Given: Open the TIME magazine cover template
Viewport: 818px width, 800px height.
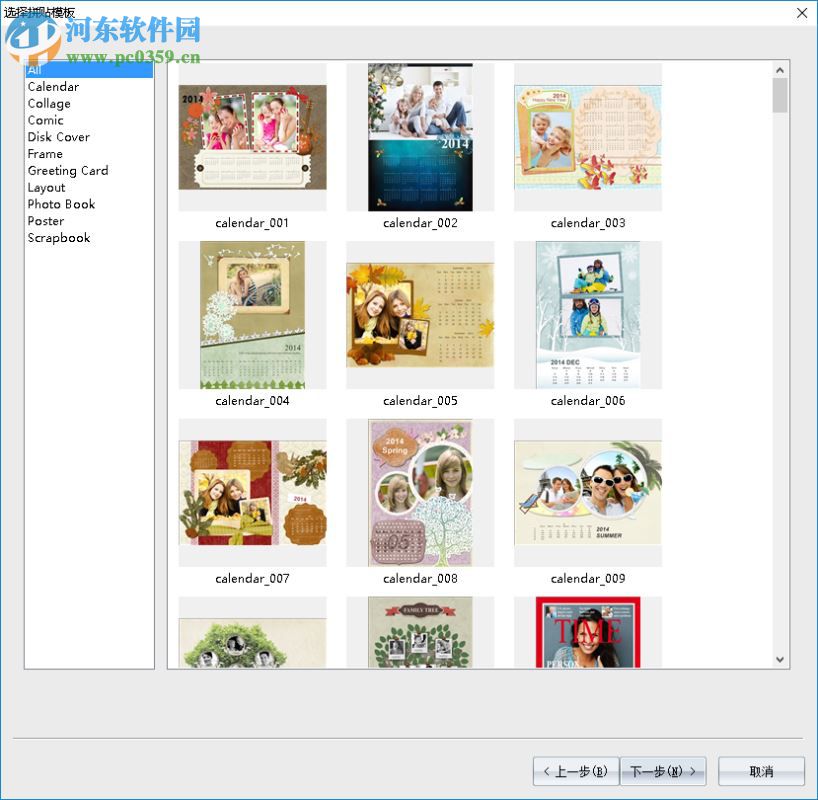Looking at the screenshot, I should coord(587,635).
